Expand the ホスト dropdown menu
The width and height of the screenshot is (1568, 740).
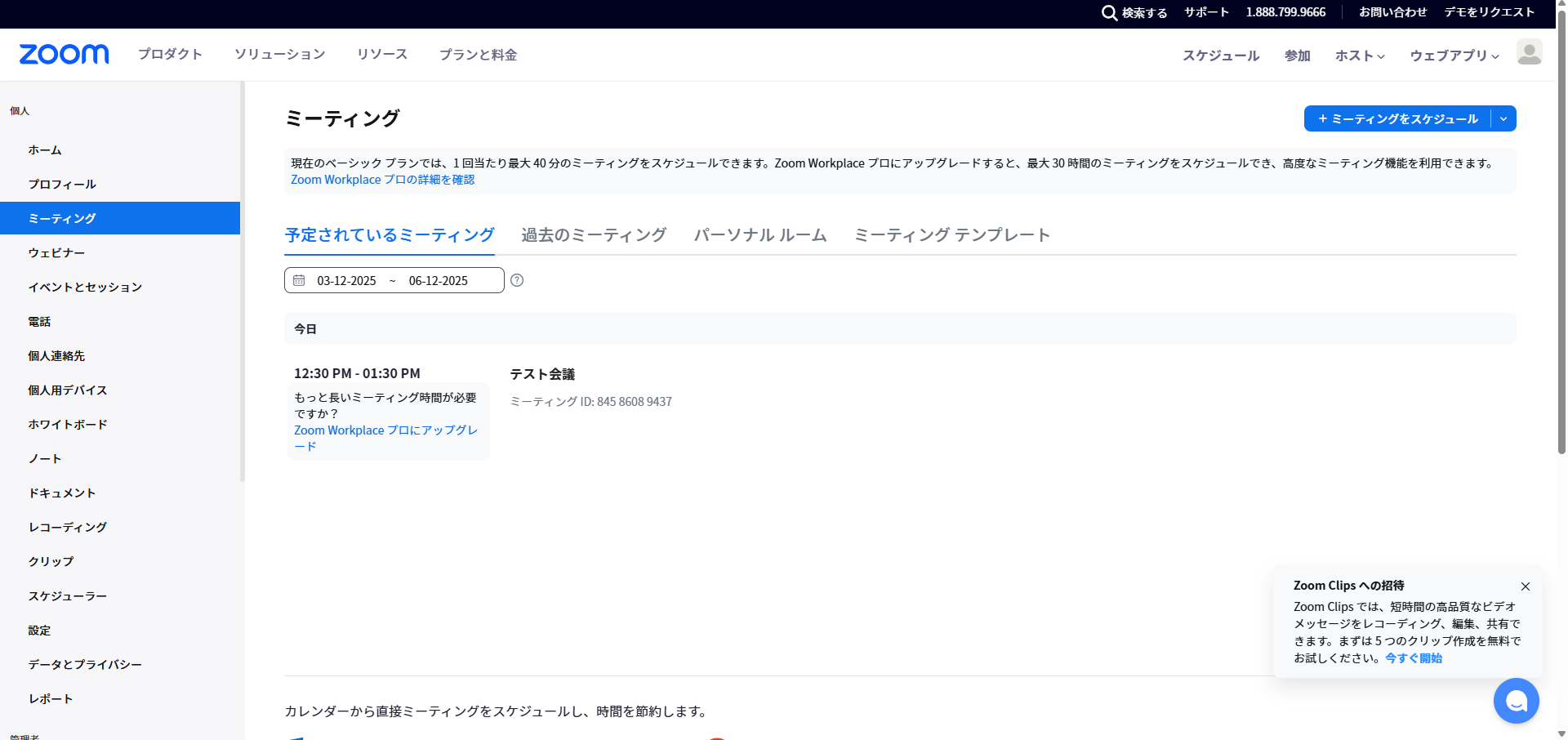click(1360, 56)
